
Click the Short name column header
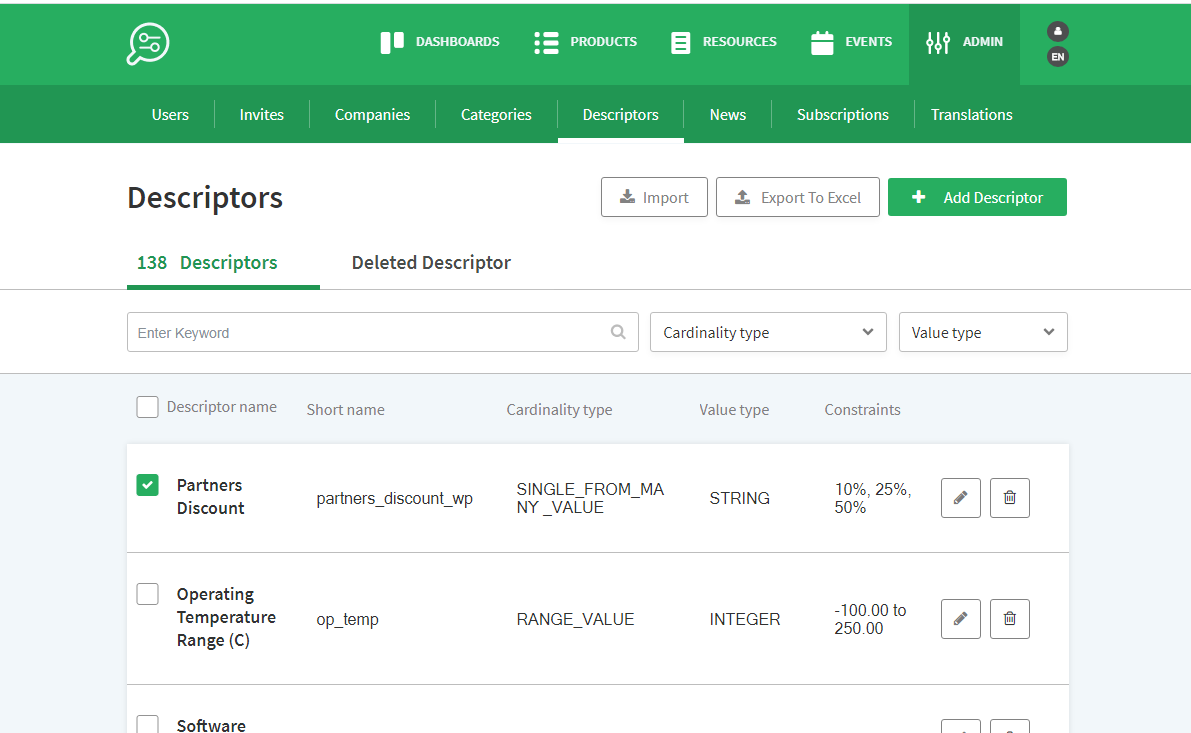346,410
